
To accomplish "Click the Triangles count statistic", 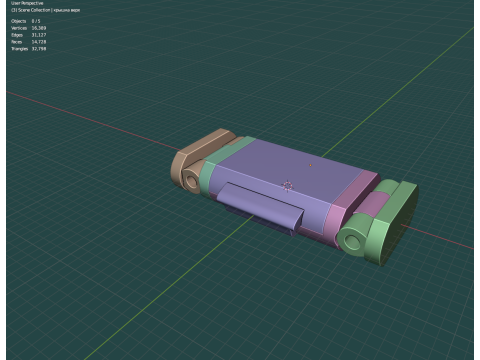I will pos(29,49).
